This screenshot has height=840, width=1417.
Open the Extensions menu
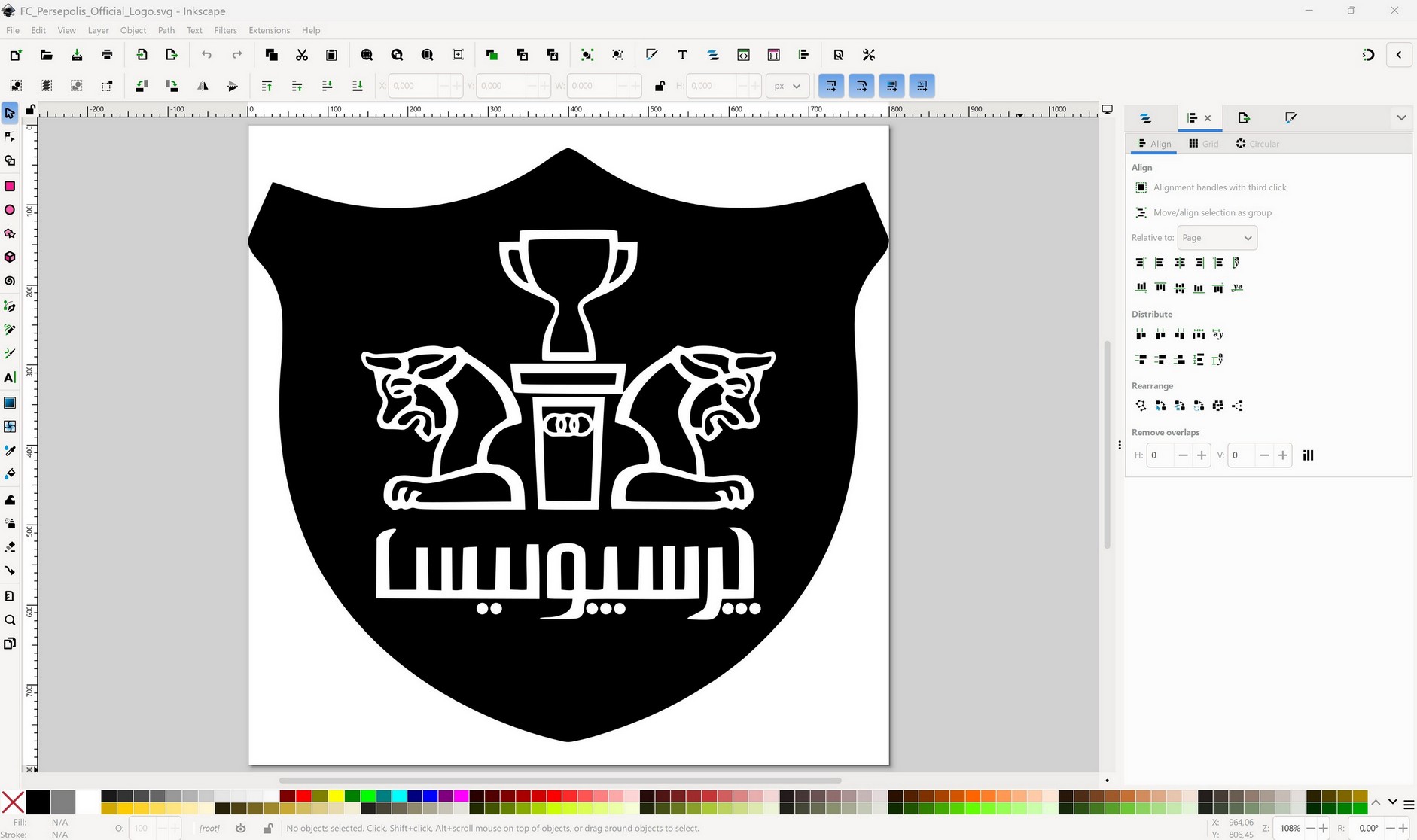point(269,30)
